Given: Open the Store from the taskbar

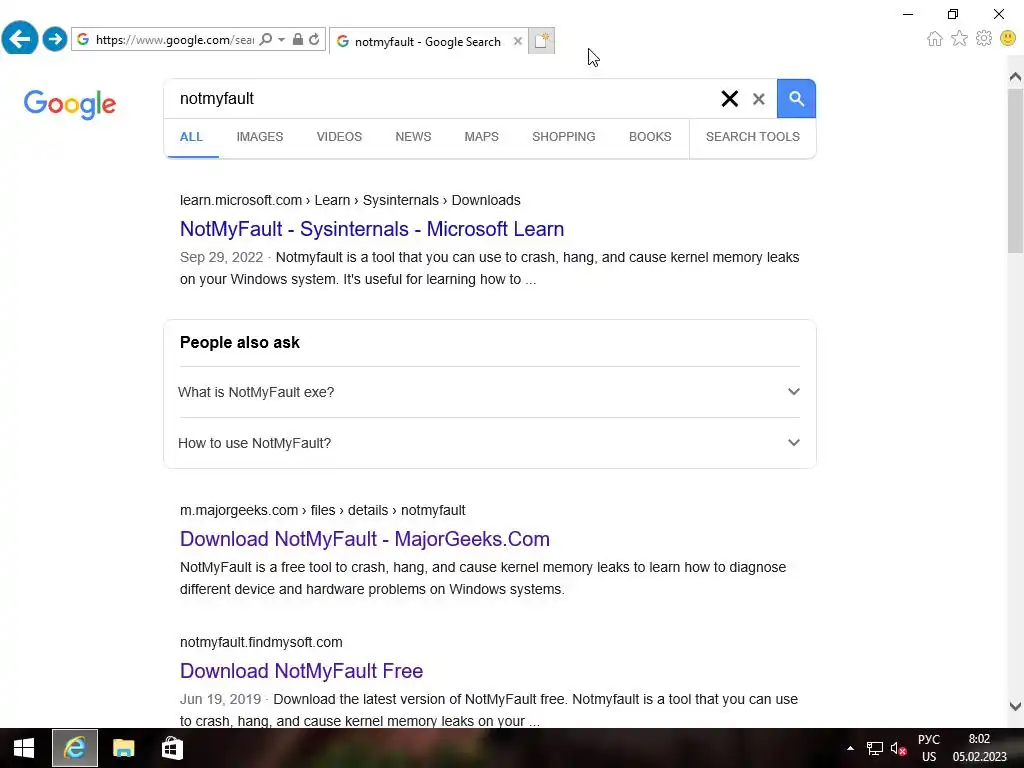Looking at the screenshot, I should pos(172,748).
